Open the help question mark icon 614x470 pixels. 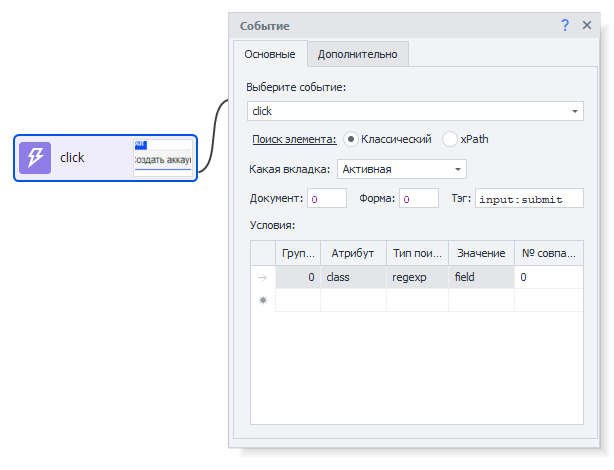pyautogui.click(x=565, y=25)
